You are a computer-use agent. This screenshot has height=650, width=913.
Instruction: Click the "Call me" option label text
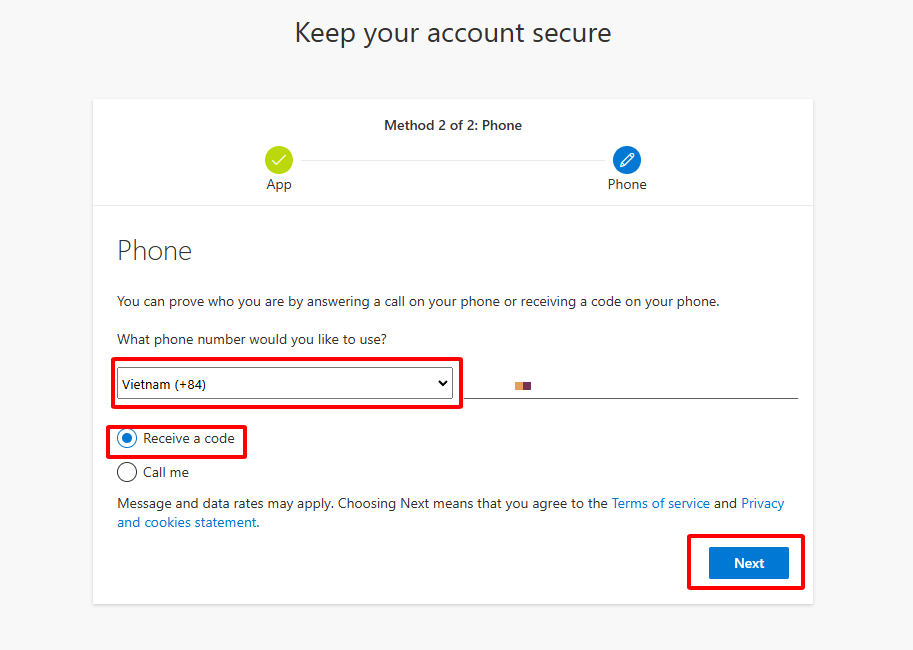coord(166,472)
